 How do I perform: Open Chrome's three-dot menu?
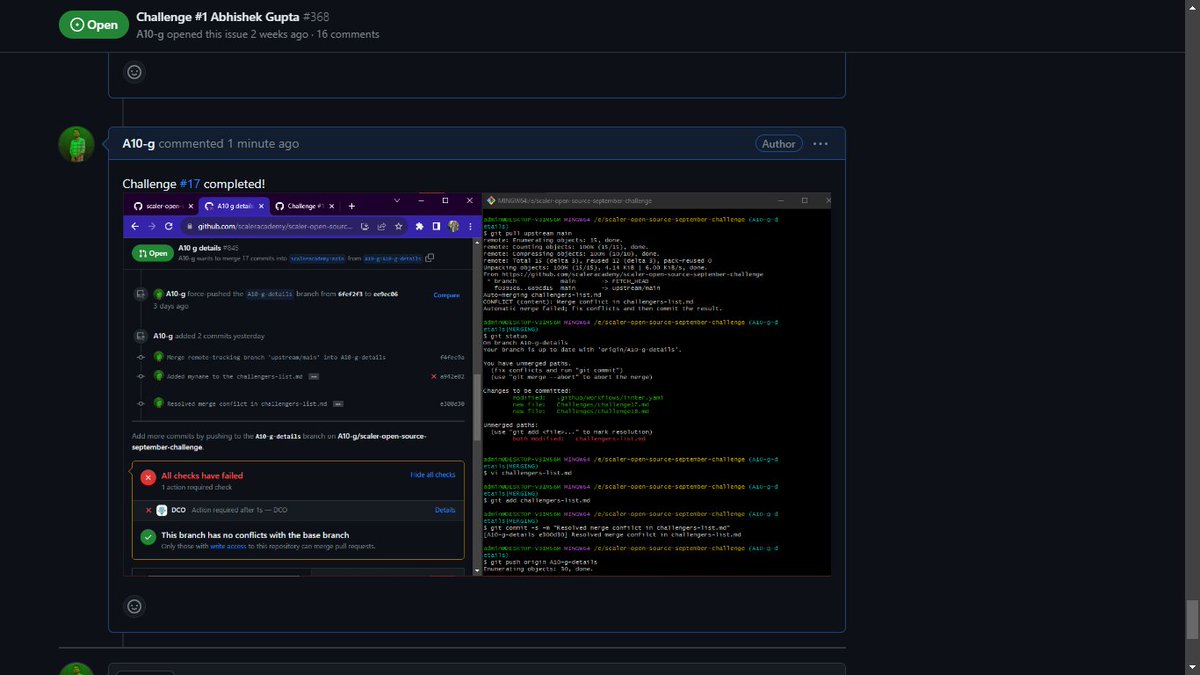pos(469,226)
